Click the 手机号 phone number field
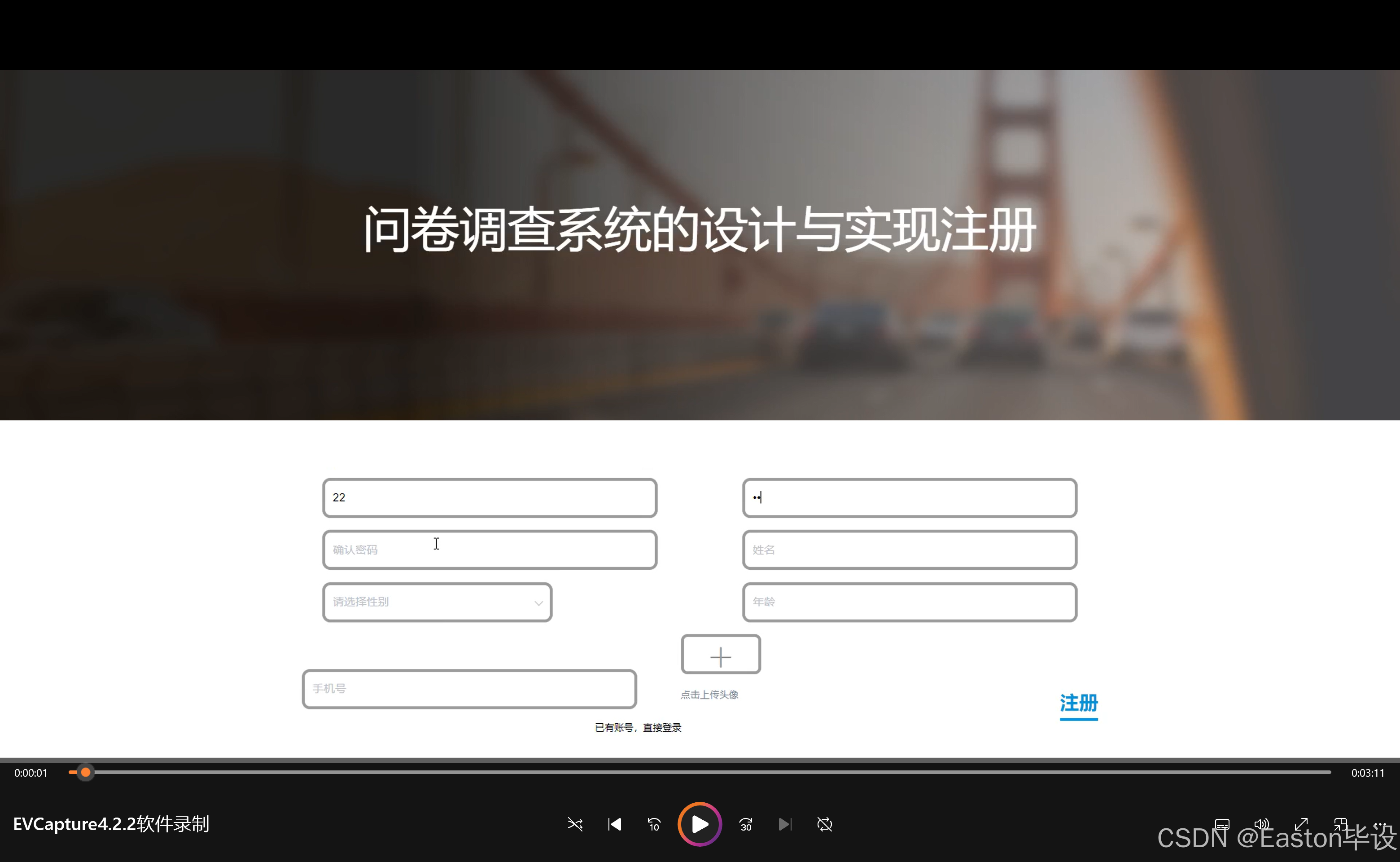This screenshot has width=1400, height=862. [x=469, y=689]
